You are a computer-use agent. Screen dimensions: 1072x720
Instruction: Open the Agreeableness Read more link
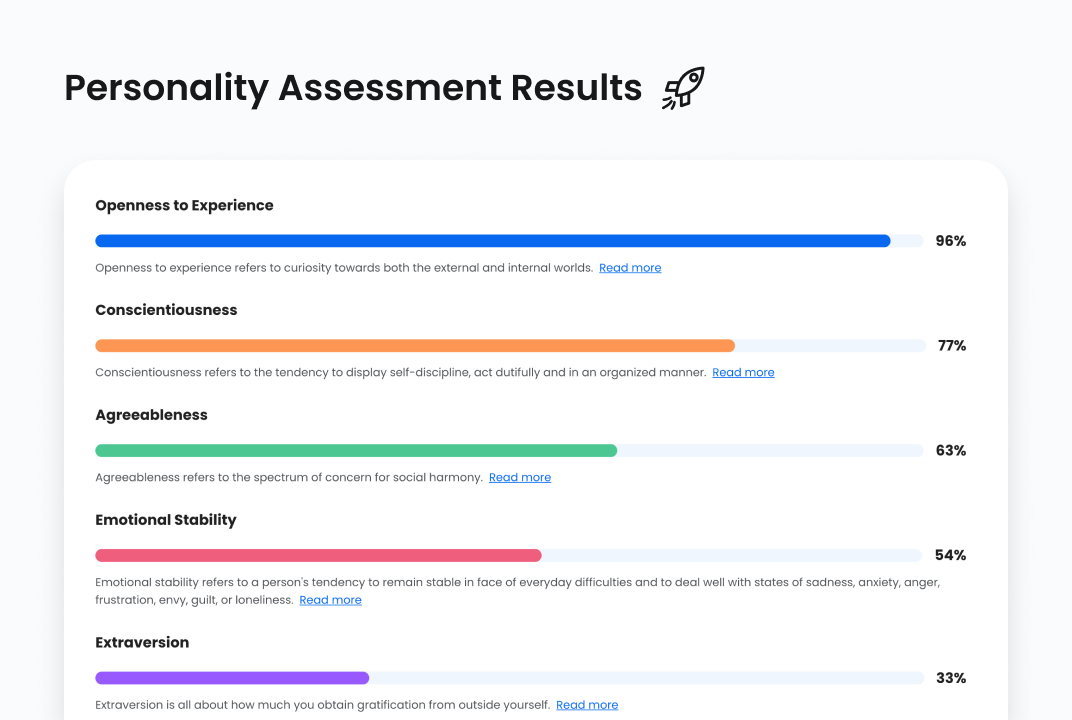pyautogui.click(x=520, y=477)
